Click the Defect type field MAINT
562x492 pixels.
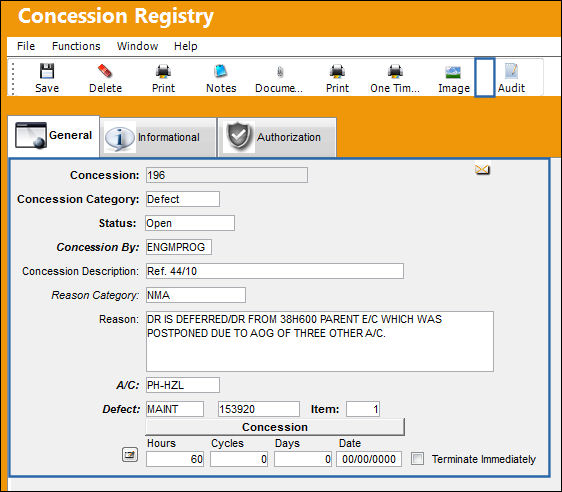pos(175,409)
